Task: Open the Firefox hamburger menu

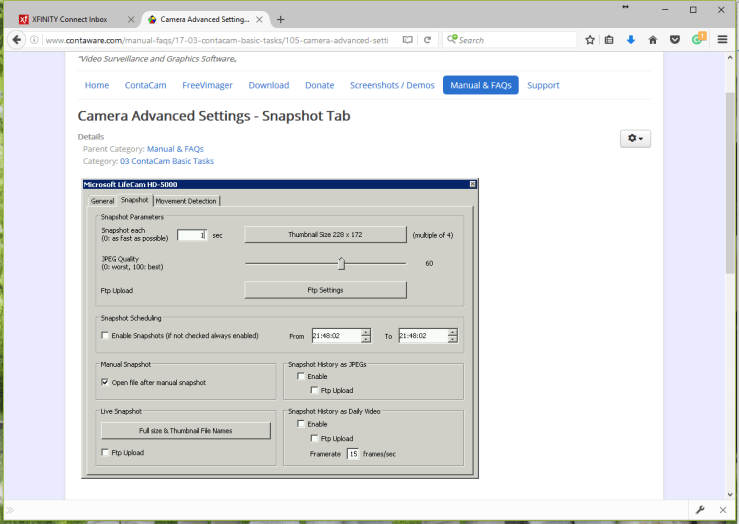Action: pyautogui.click(x=722, y=40)
